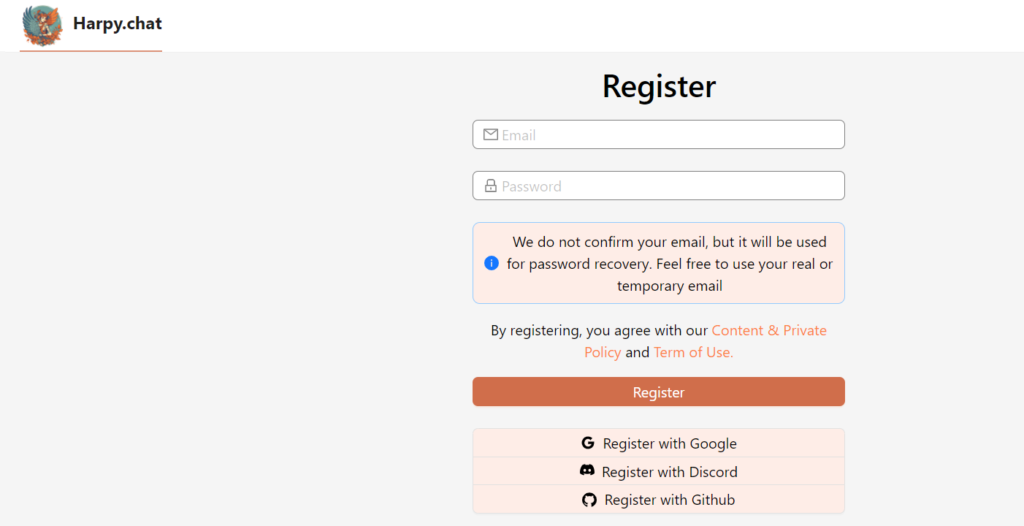Image resolution: width=1024 pixels, height=526 pixels.
Task: Click the blue info circle icon
Action: point(491,263)
